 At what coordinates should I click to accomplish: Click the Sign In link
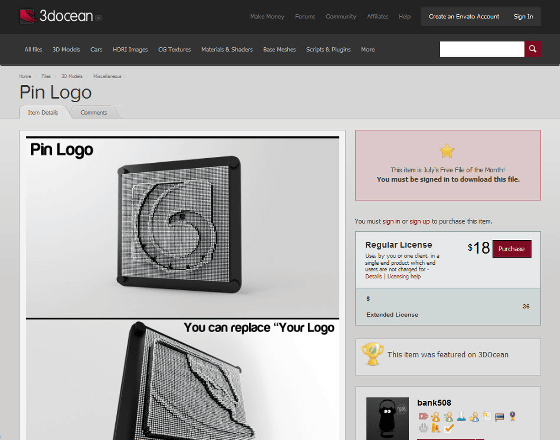point(523,16)
